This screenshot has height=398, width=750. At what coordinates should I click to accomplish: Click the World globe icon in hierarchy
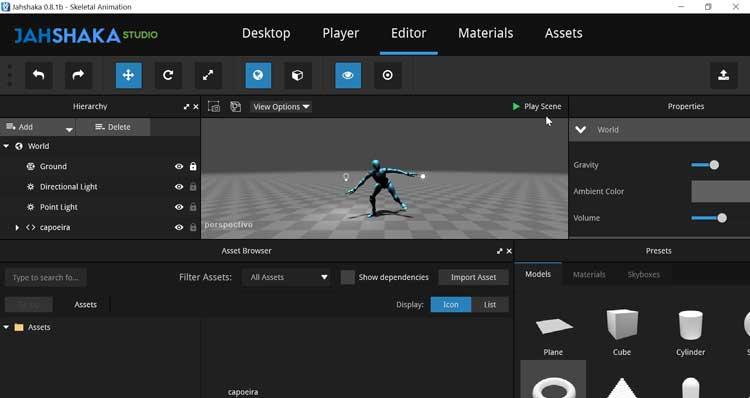19,146
